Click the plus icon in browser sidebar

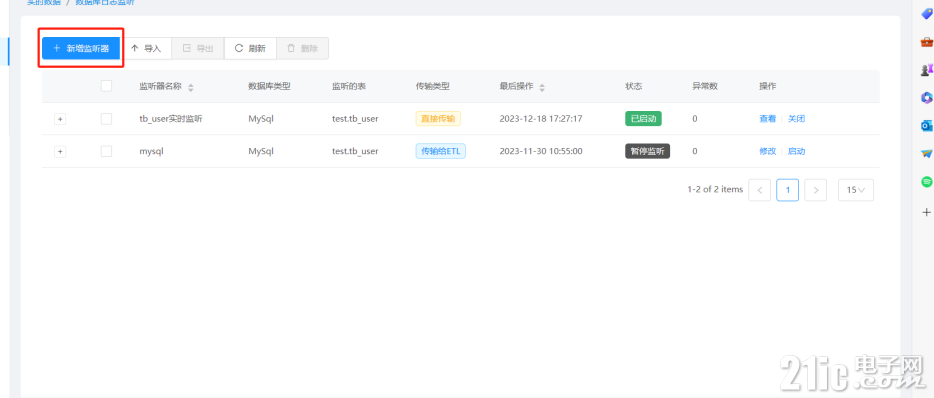[x=926, y=212]
